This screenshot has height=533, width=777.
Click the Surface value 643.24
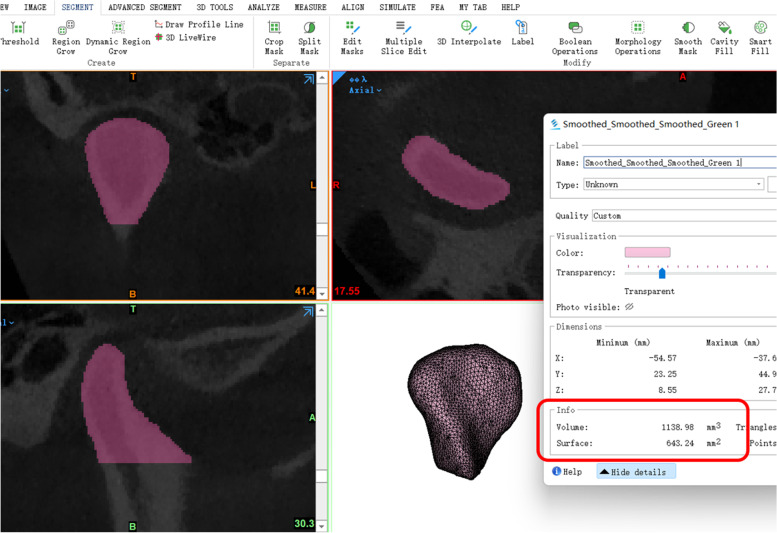(680, 443)
